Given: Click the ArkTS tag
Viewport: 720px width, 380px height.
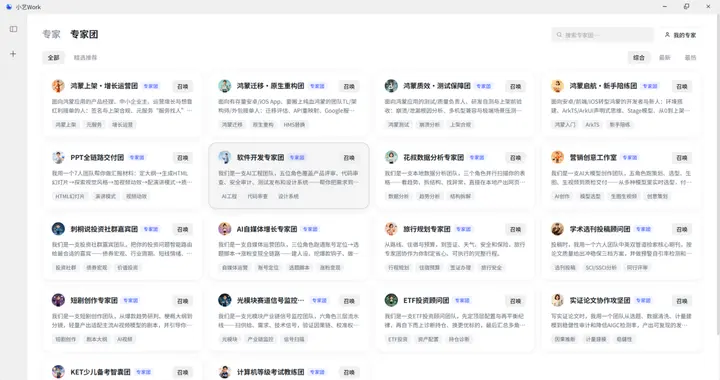Looking at the screenshot, I should pos(592,125).
